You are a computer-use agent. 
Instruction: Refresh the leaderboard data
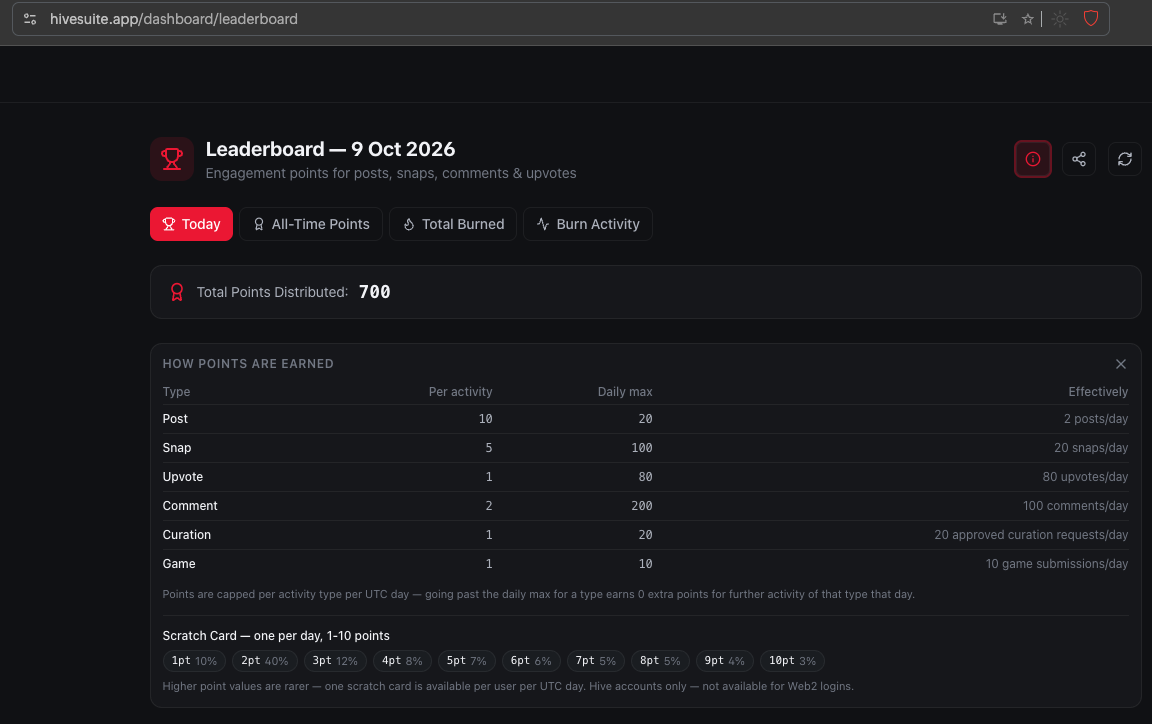click(1124, 159)
